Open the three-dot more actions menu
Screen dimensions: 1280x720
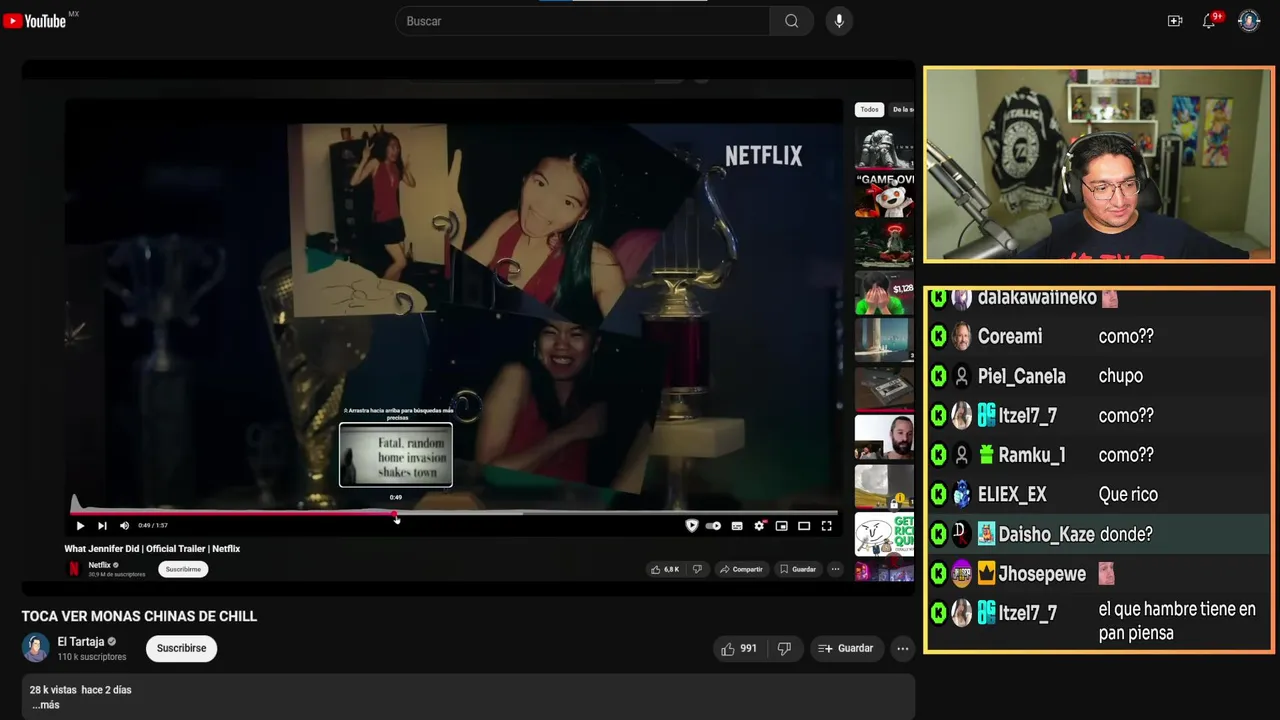pos(902,649)
